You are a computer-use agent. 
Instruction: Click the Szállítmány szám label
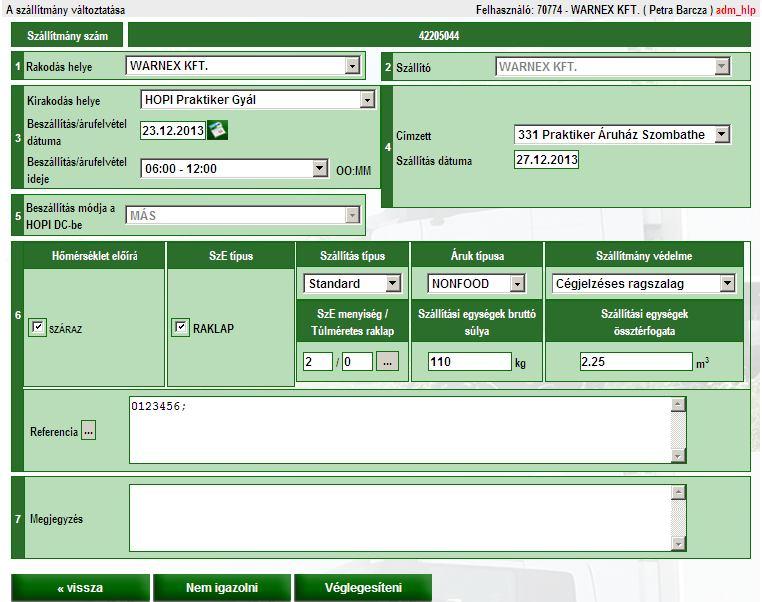pos(67,35)
